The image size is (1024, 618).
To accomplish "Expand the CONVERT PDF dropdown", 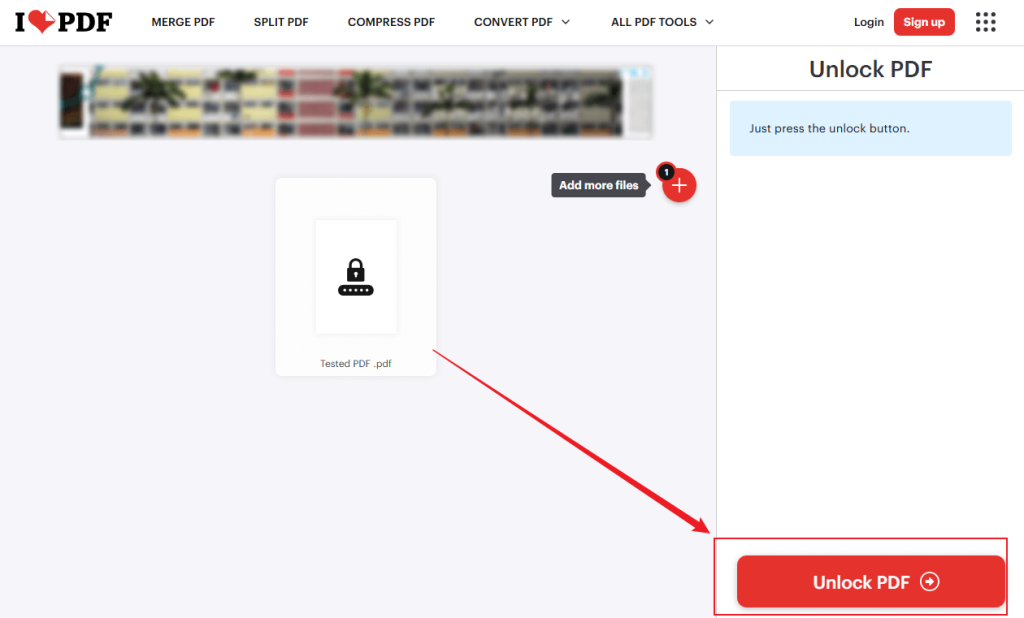I will (514, 21).
